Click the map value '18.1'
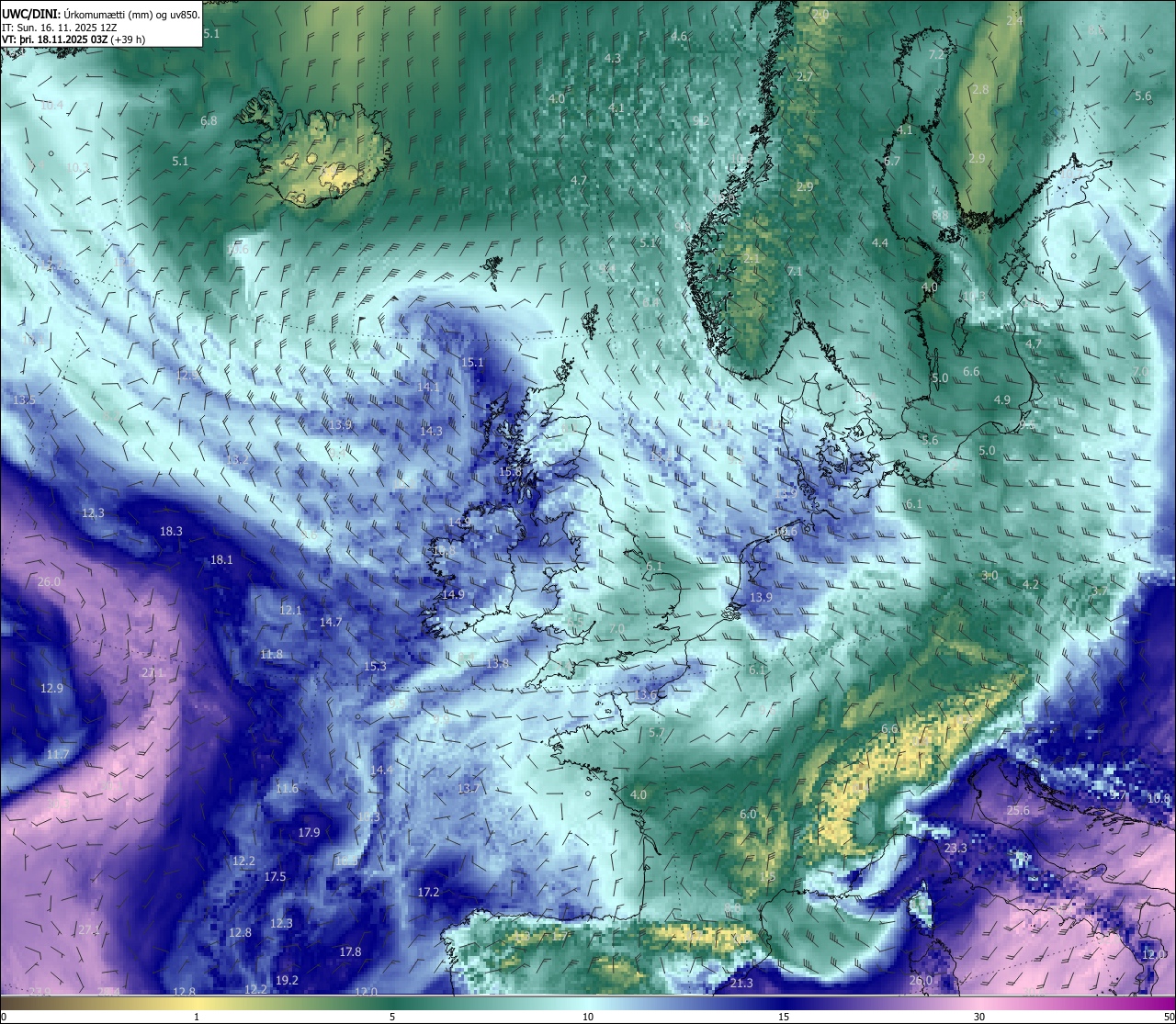This screenshot has height=1024, width=1176. (221, 559)
